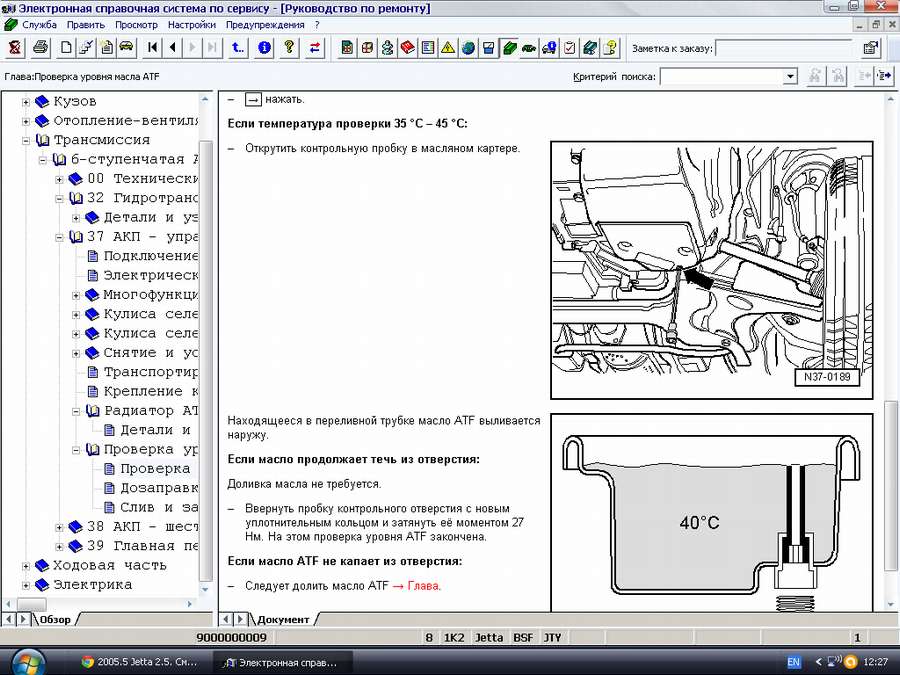Click the boxed parts package icon
Image resolution: width=900 pixels, height=675 pixels.
[367, 48]
